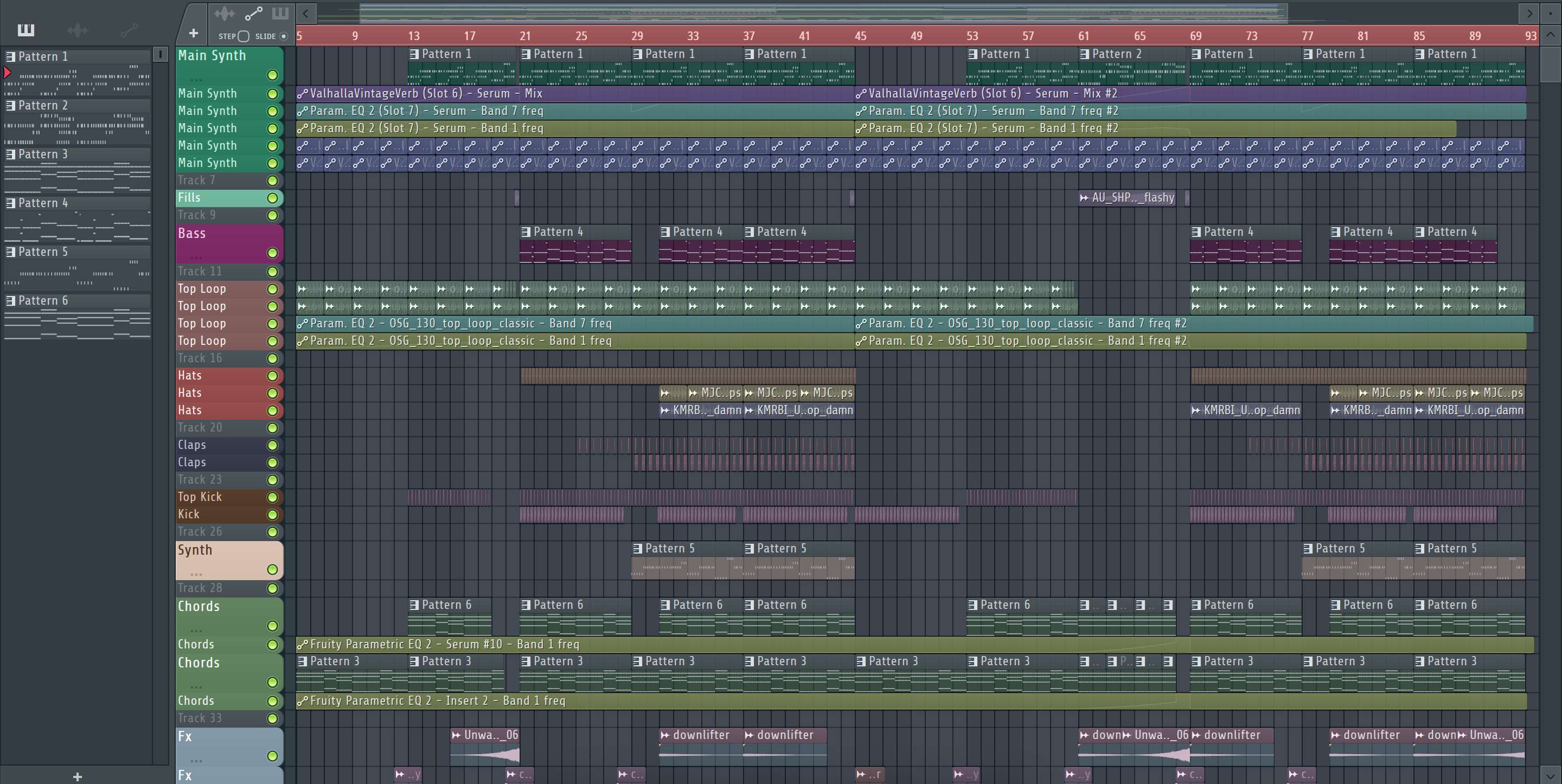Click the piano icon beside Pattern 4 in the picker
Screen dimensions: 1562x784
click(x=10, y=203)
